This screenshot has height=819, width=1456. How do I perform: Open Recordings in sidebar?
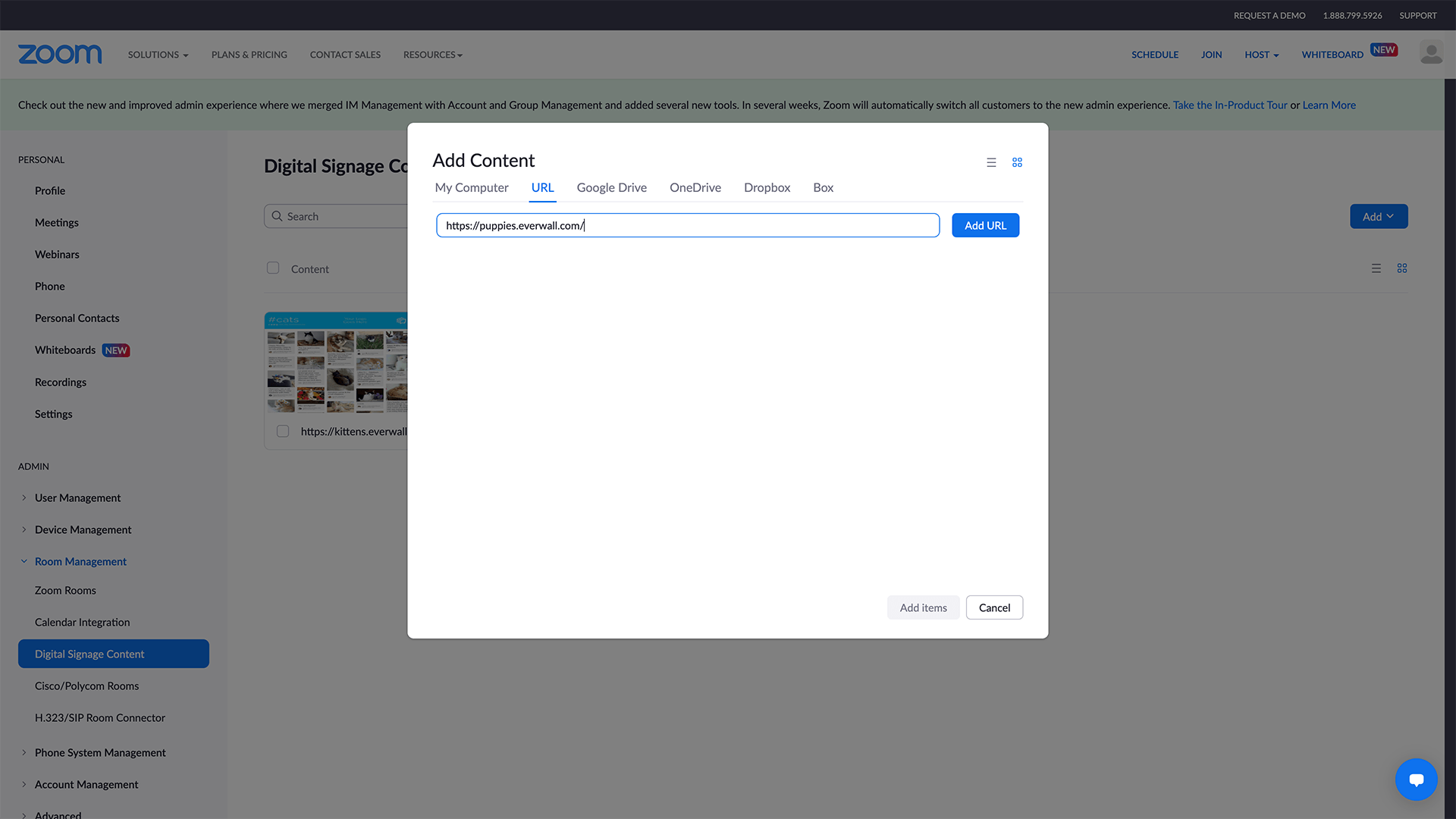tap(61, 382)
